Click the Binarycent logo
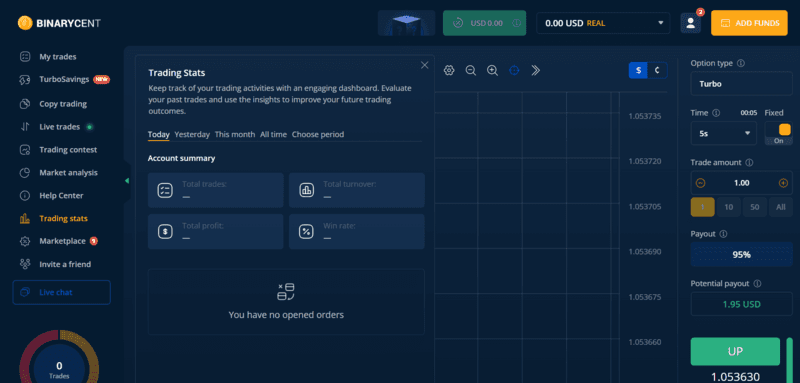This screenshot has width=800, height=383. point(59,23)
